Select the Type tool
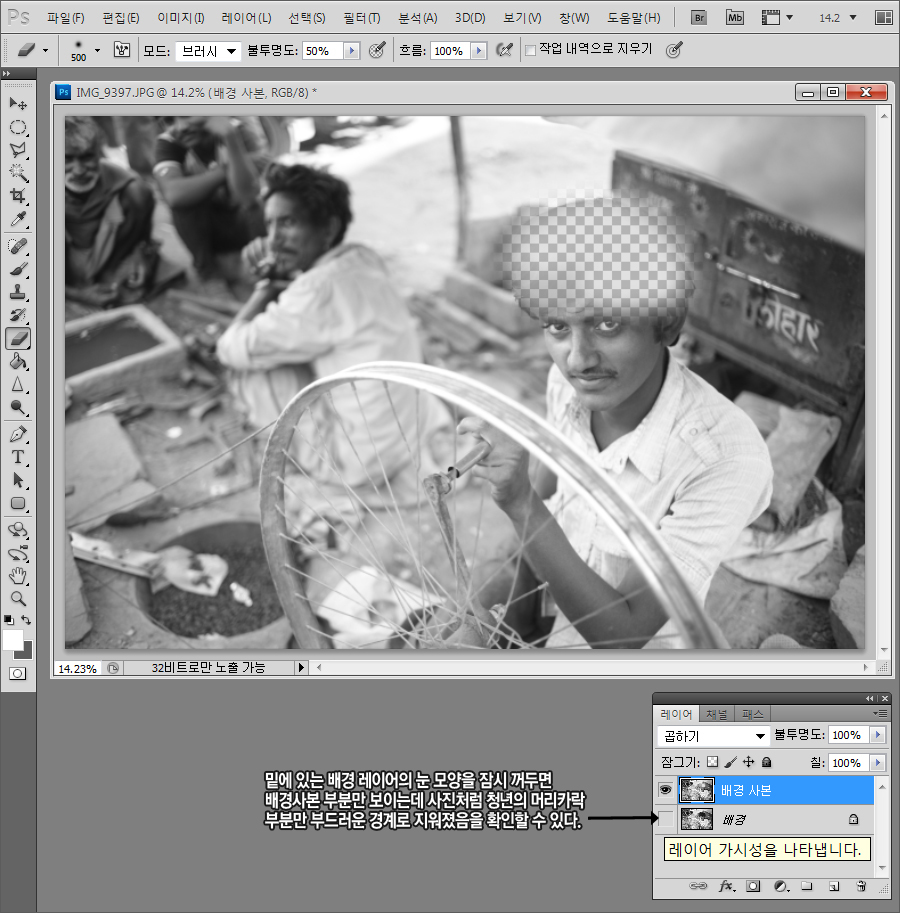The image size is (900, 913). click(x=18, y=458)
